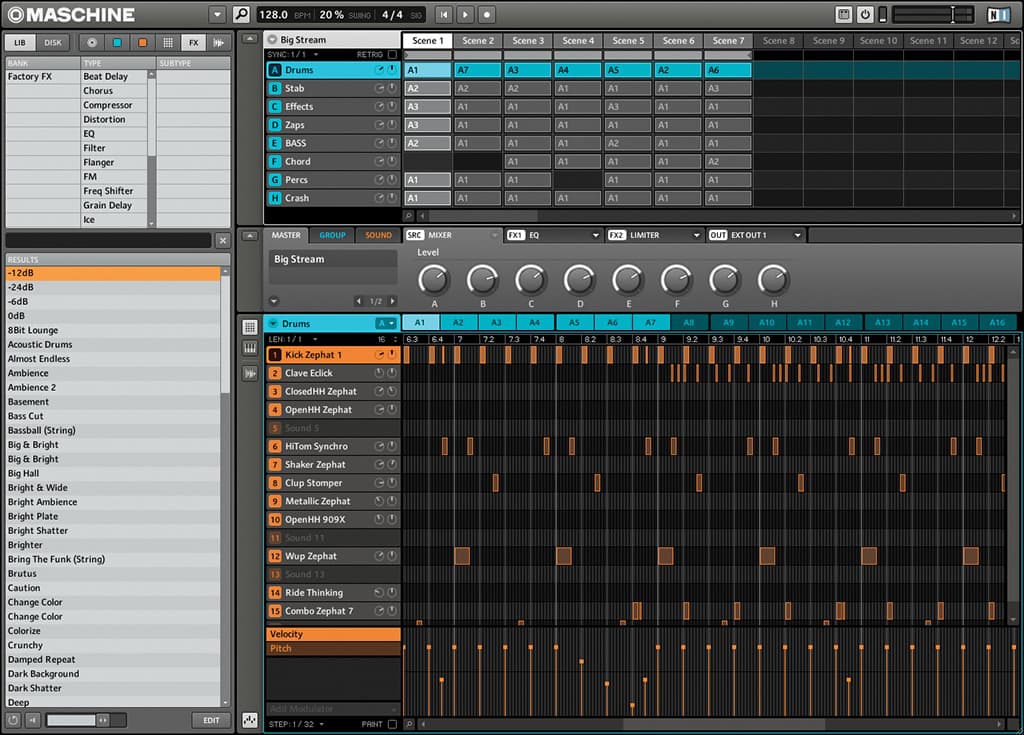Enable the PAINT checkbox

tap(392, 724)
